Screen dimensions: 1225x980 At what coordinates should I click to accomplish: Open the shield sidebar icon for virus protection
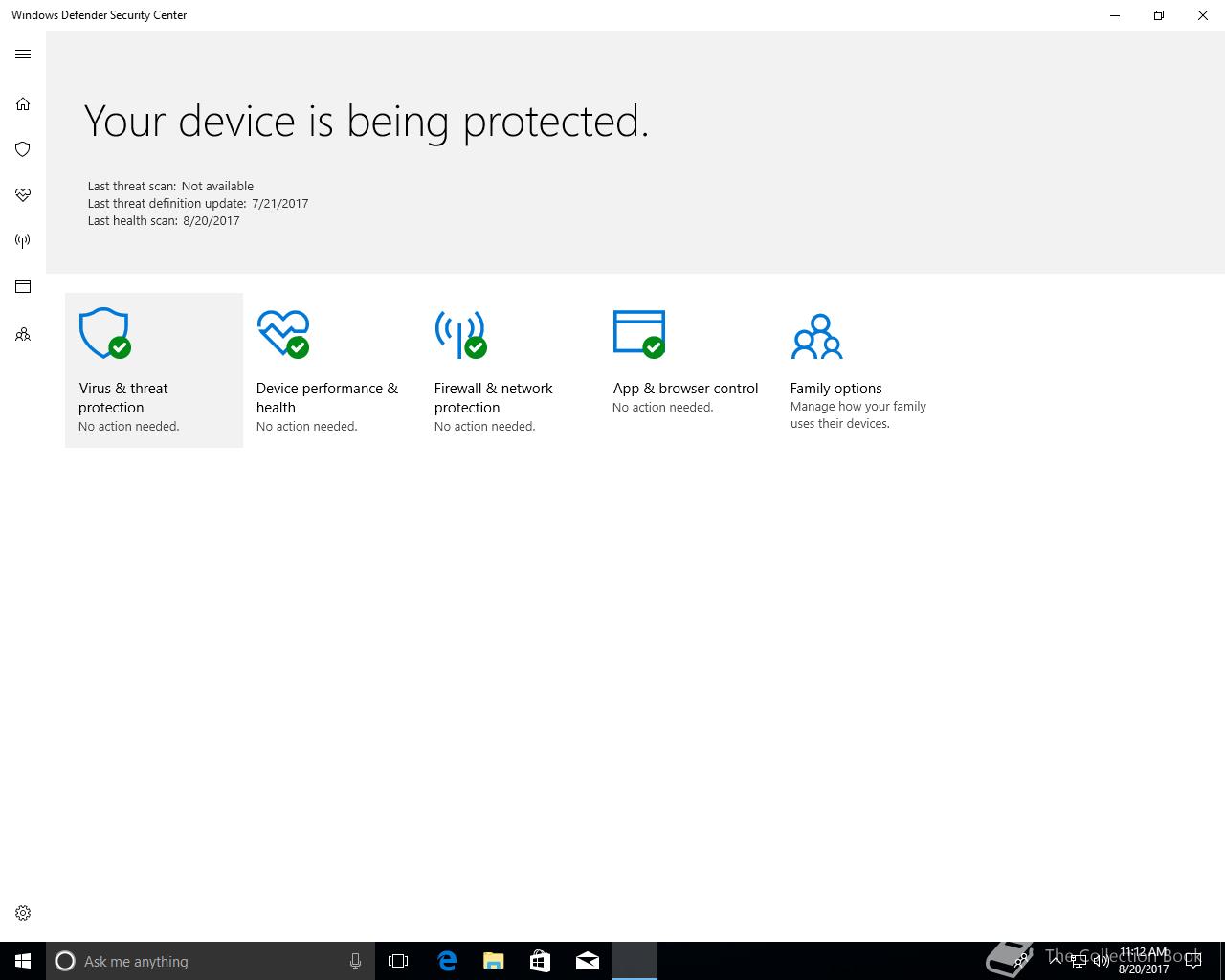23,149
